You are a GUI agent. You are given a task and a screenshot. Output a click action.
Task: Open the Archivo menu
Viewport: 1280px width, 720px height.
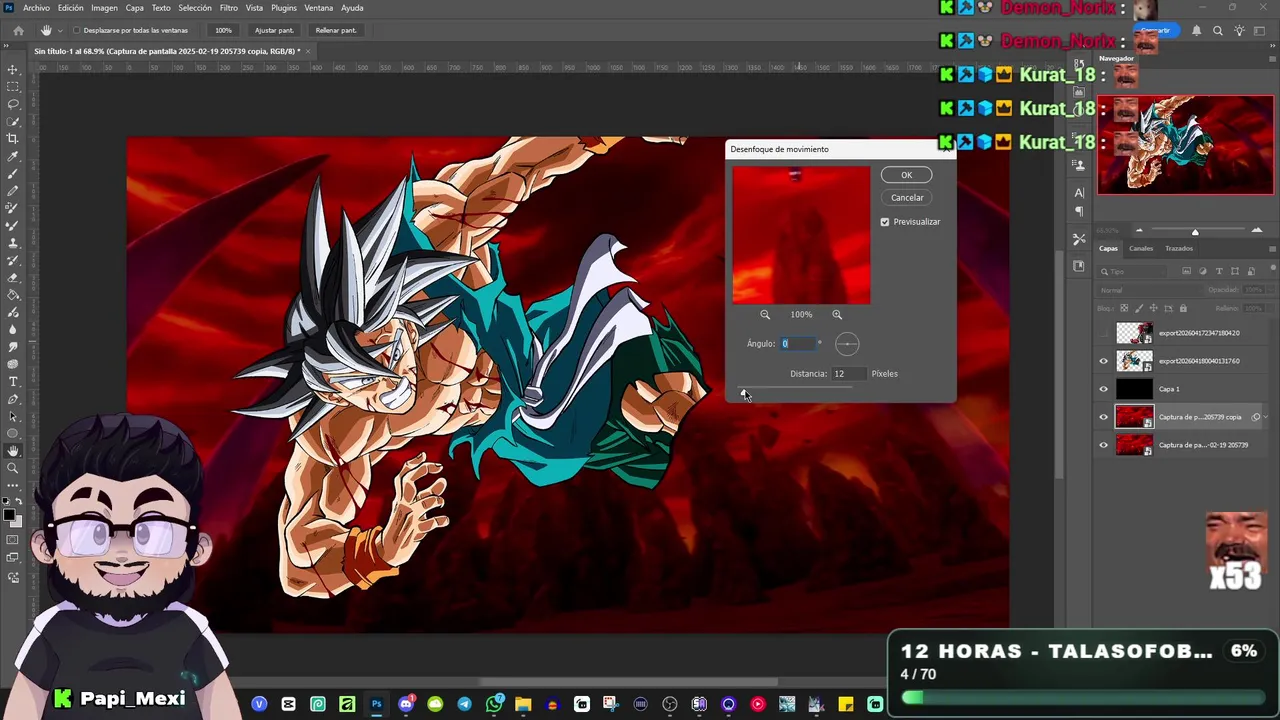click(36, 8)
